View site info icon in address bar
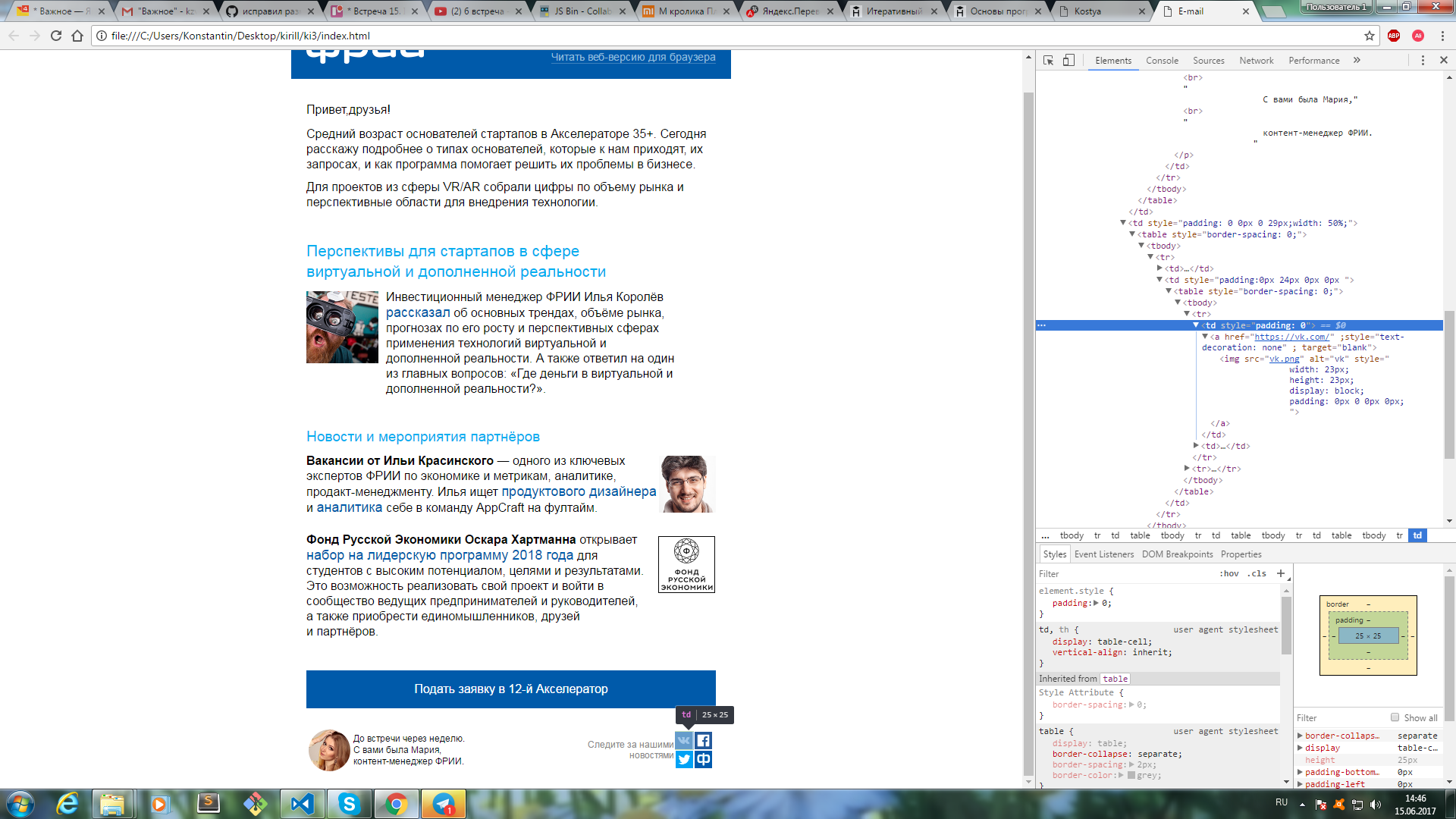1456x819 pixels. coord(102,36)
